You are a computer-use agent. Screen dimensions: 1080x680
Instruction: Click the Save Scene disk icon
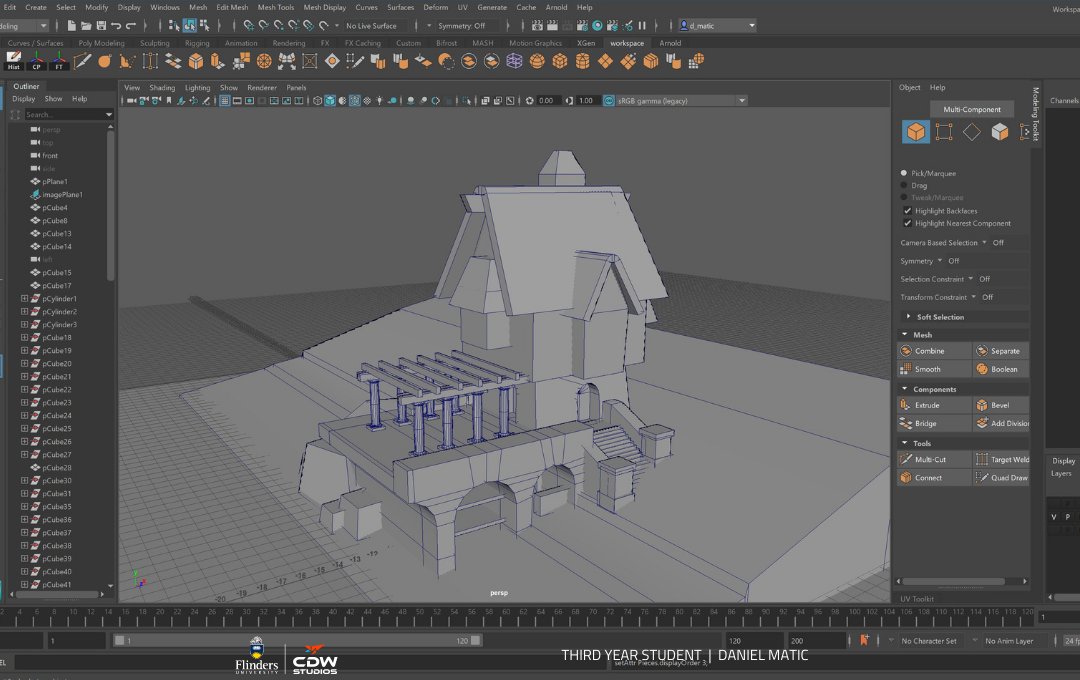point(101,25)
